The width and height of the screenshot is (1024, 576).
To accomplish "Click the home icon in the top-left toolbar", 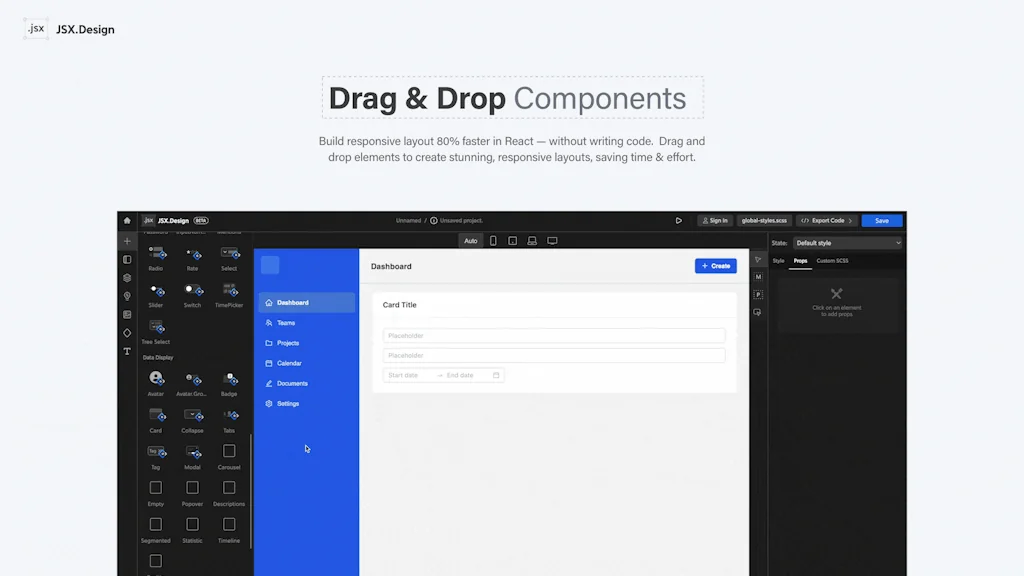I will point(126,220).
